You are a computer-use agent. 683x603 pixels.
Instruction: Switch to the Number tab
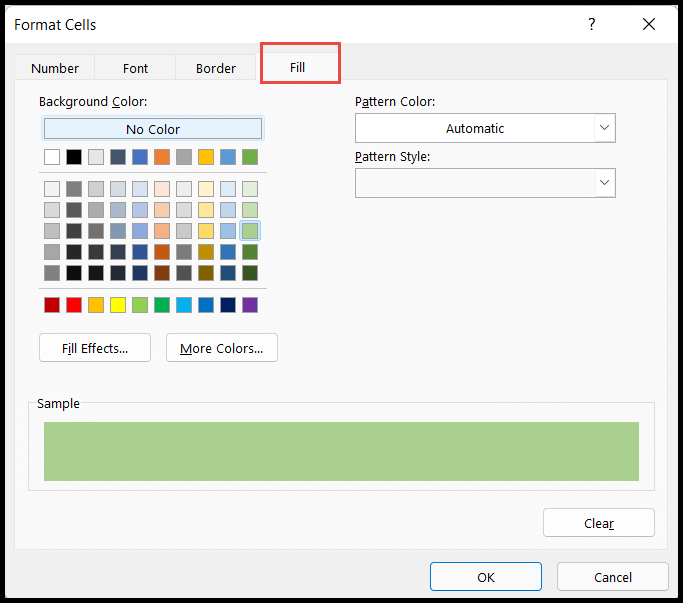(55, 68)
